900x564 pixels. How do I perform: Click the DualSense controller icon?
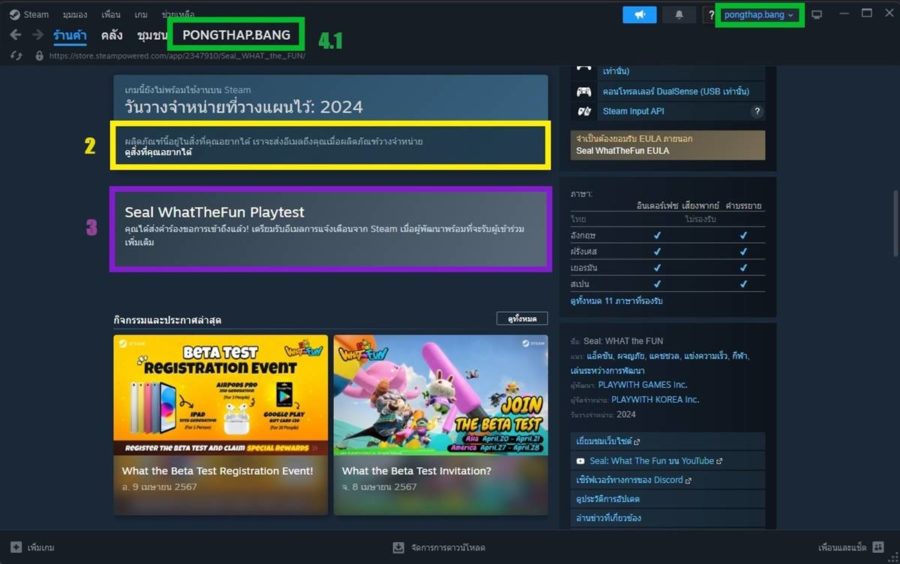[x=584, y=91]
